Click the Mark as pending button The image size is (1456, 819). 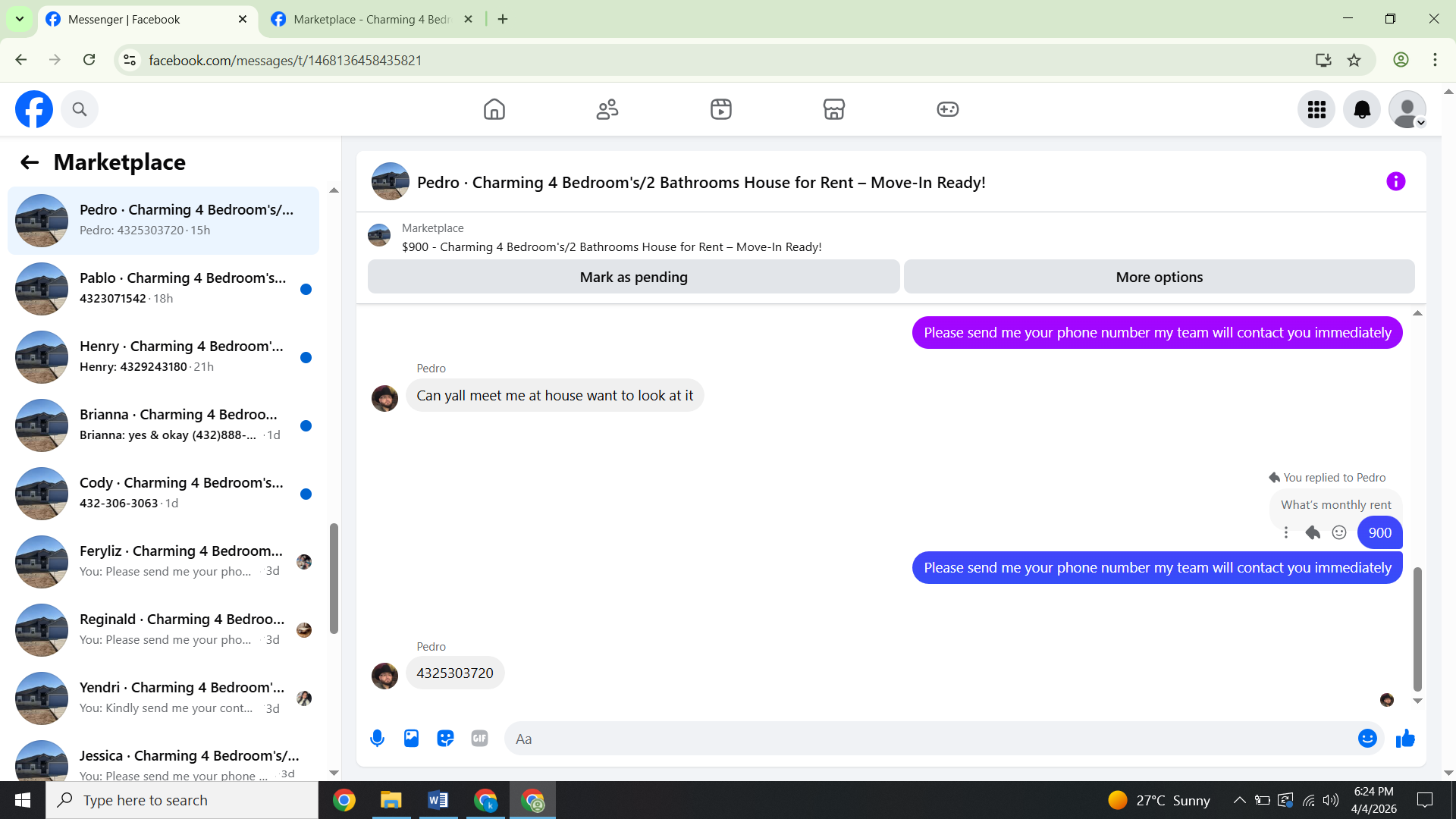[x=633, y=278]
